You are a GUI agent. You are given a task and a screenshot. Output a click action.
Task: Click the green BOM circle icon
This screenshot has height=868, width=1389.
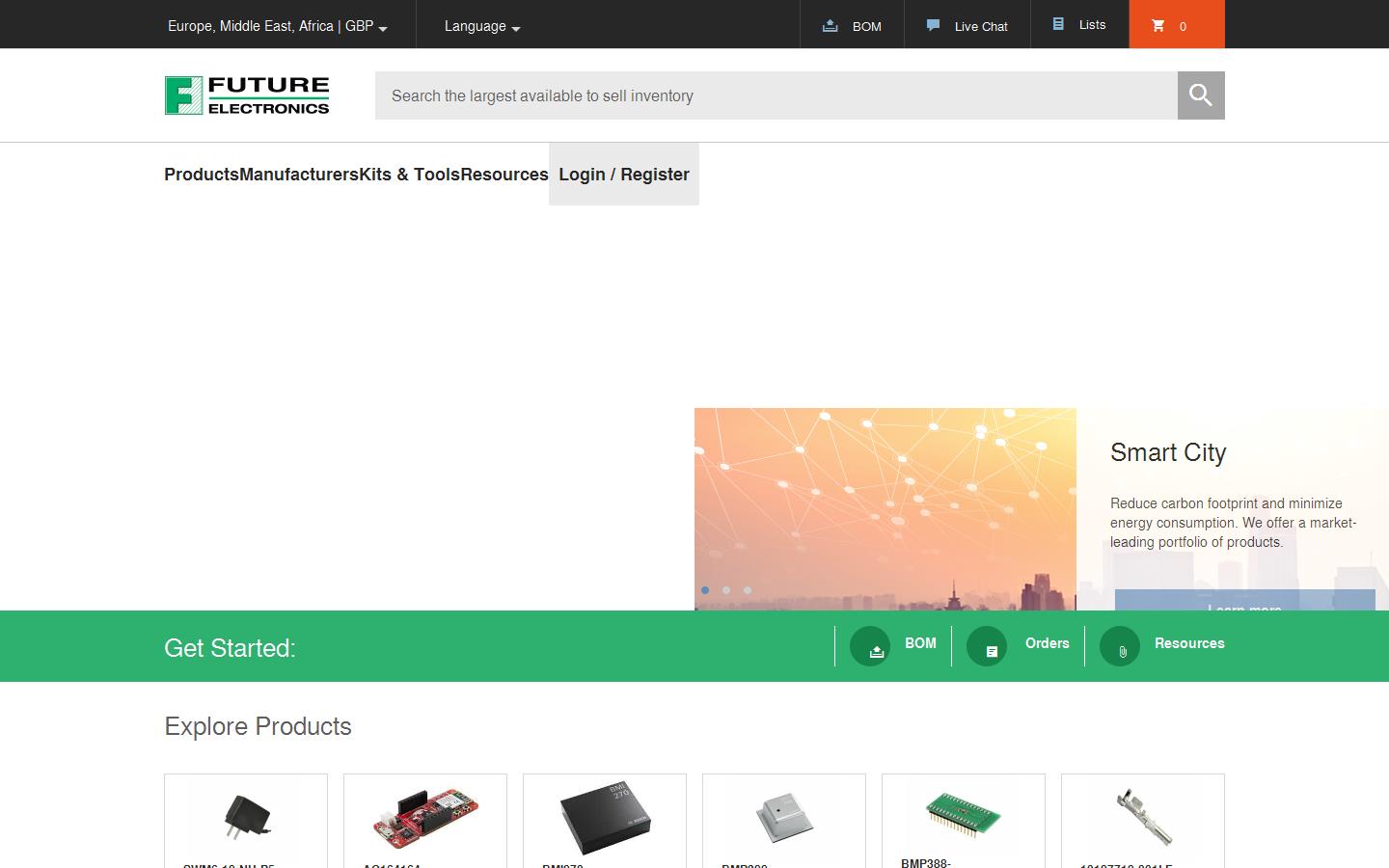click(x=870, y=646)
